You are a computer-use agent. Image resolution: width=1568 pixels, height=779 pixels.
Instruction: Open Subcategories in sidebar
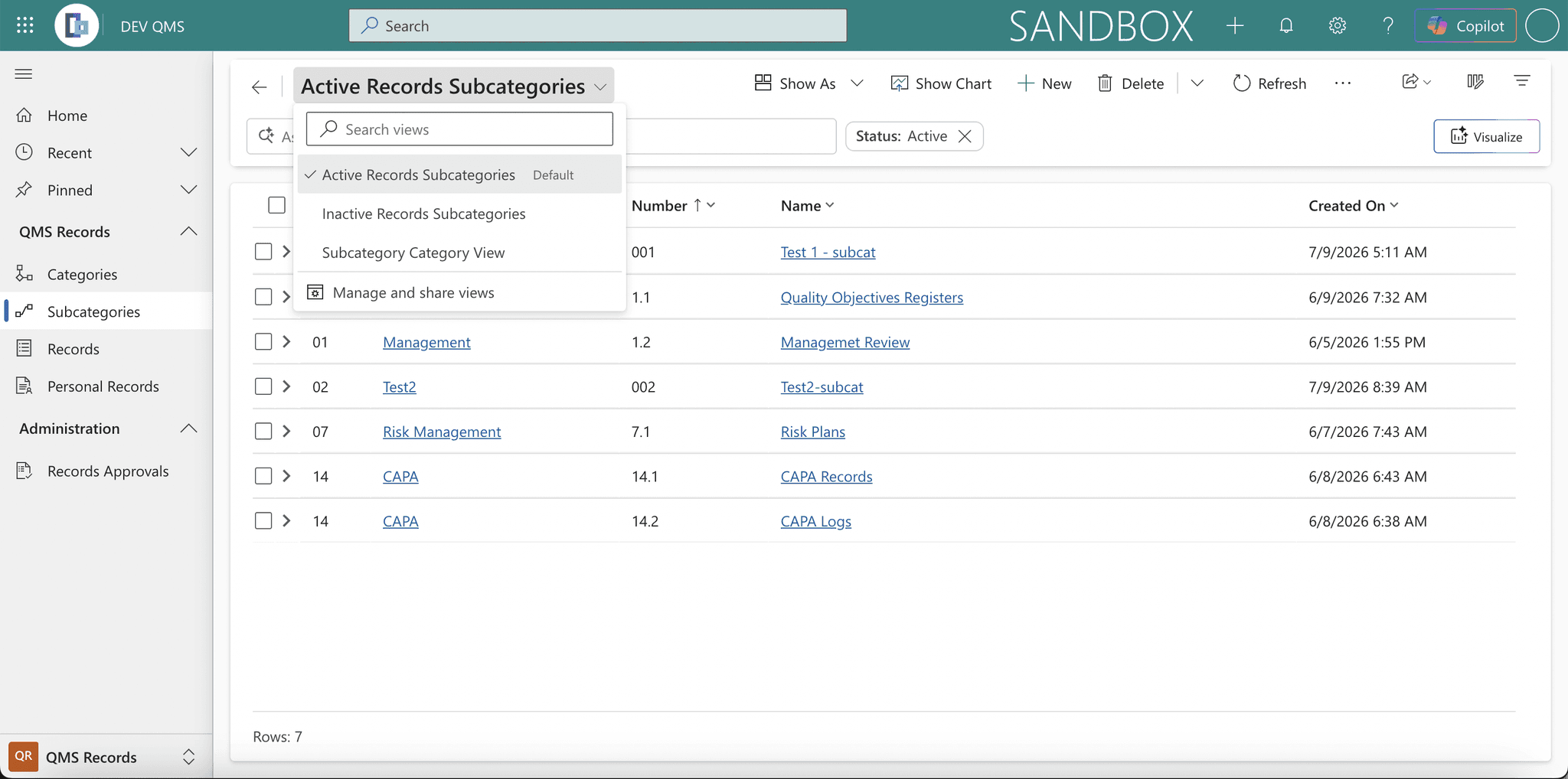pos(106,311)
